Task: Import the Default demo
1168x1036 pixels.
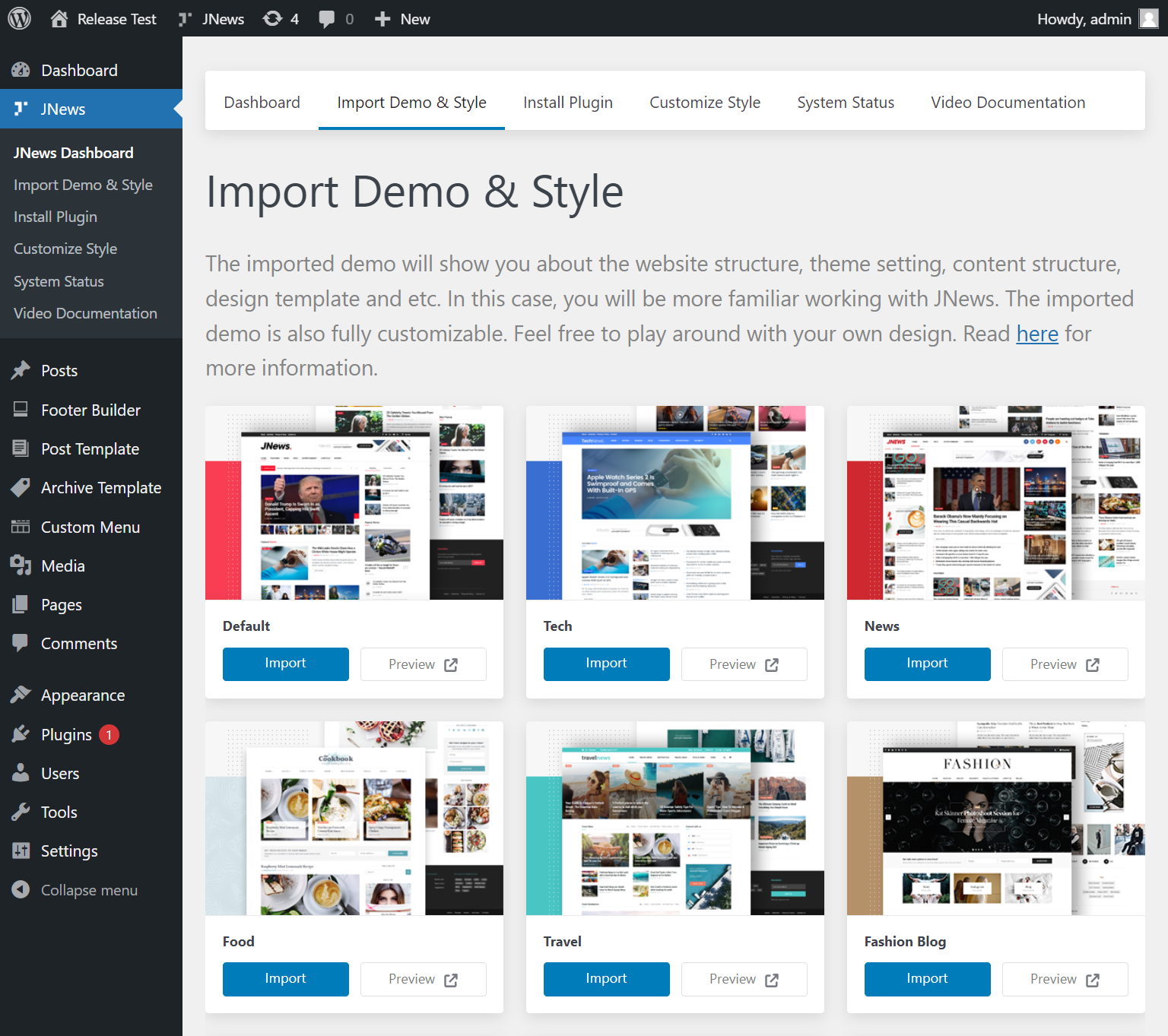Action: pos(285,664)
